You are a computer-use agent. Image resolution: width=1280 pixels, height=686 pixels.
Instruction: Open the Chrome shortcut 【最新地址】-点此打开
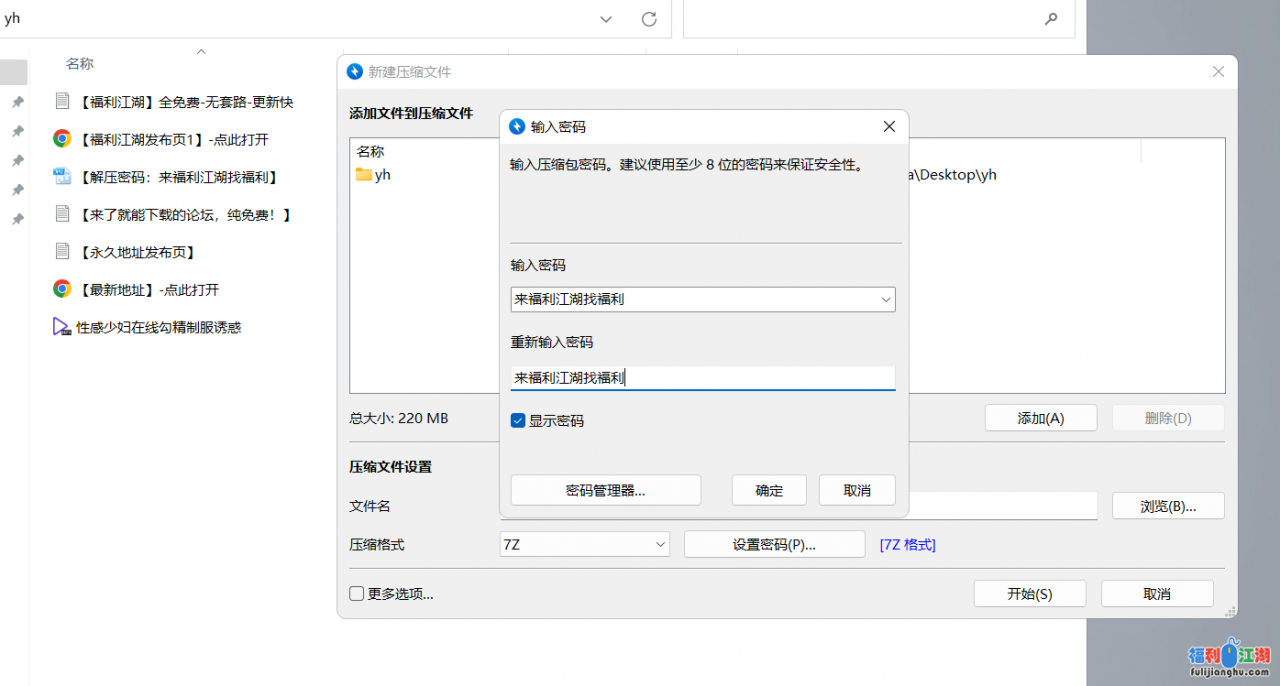148,290
